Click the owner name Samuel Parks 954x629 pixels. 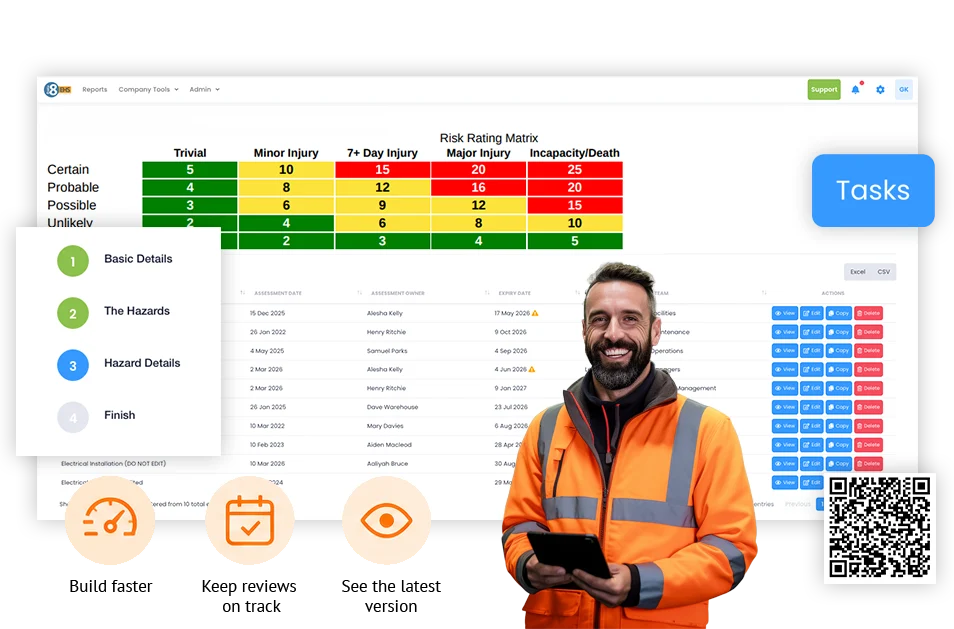[x=387, y=351]
